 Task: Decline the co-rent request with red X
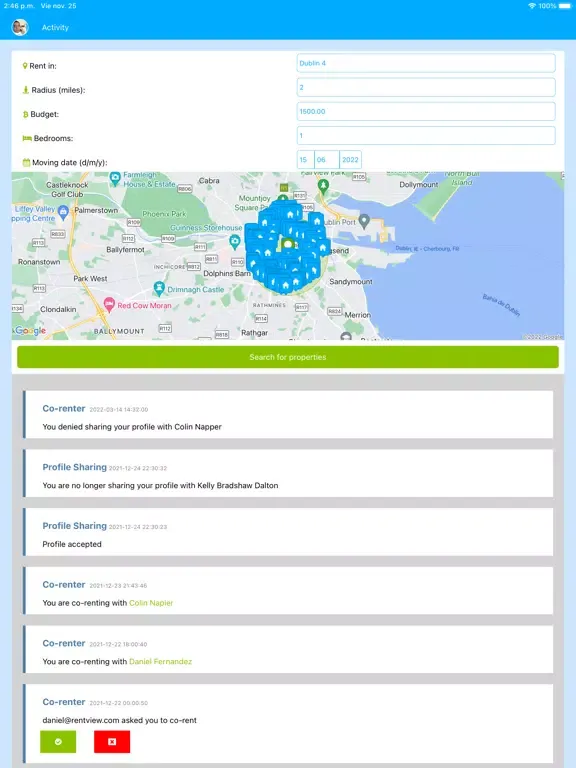(x=112, y=742)
